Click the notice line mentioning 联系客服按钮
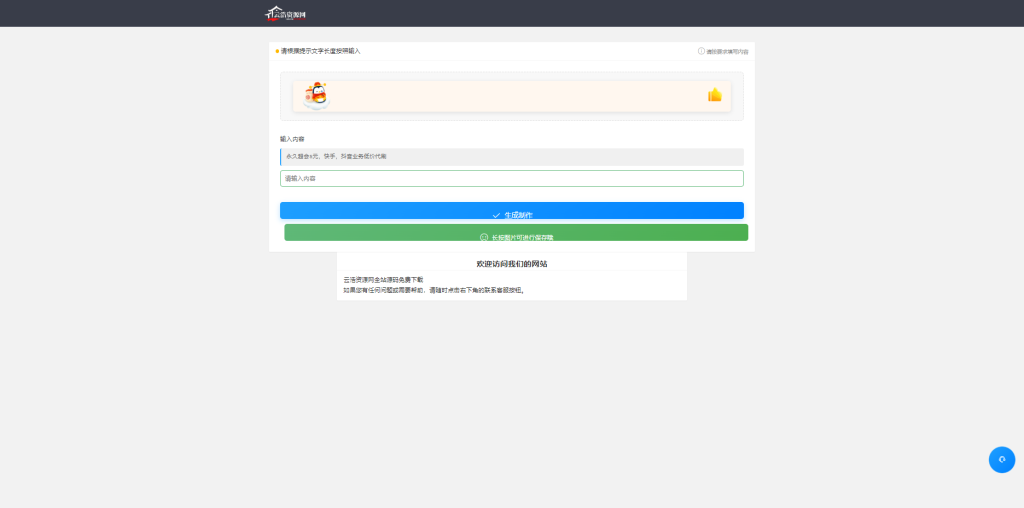 434,290
